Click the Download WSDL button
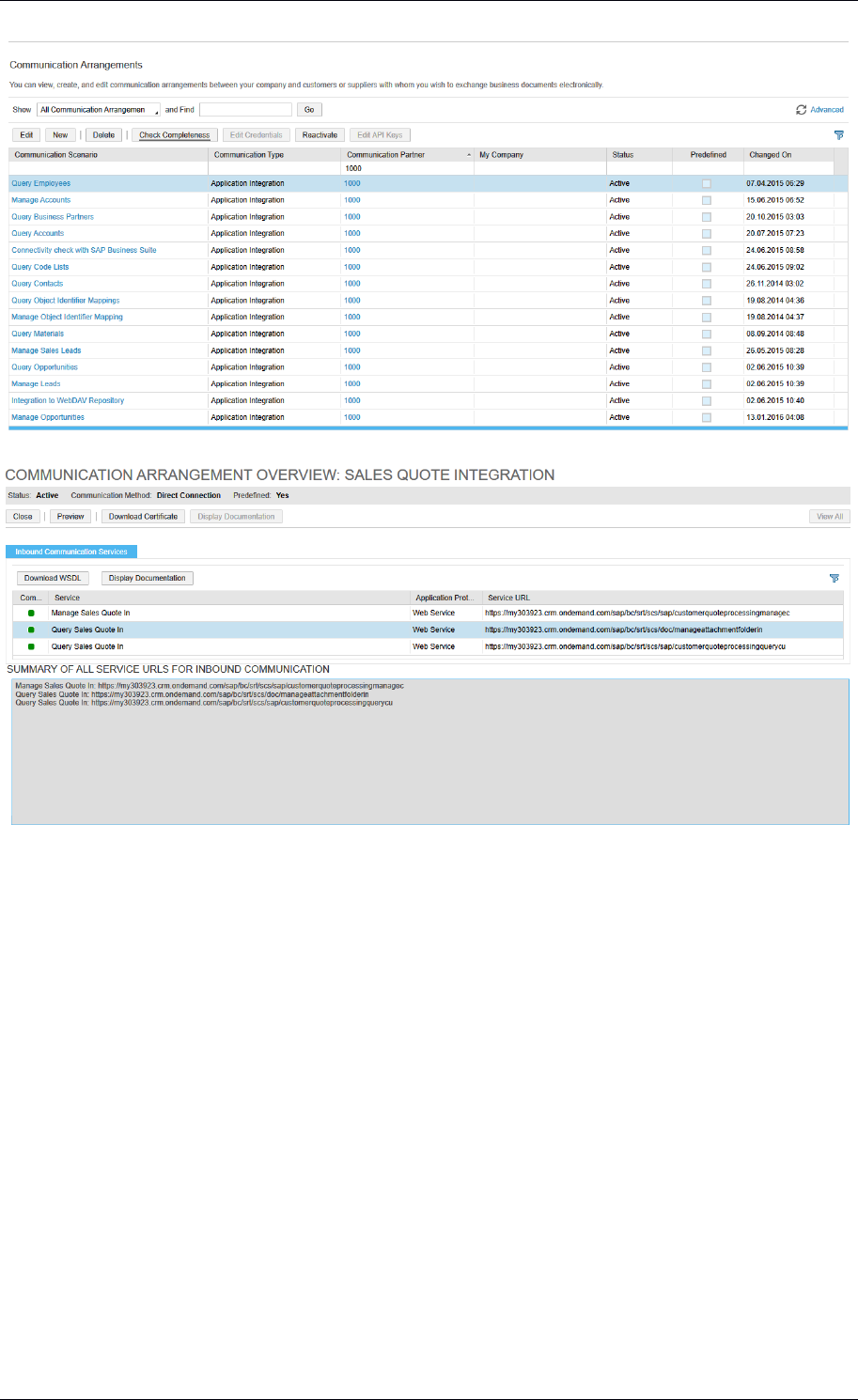Image resolution: width=858 pixels, height=1400 pixels. click(53, 578)
